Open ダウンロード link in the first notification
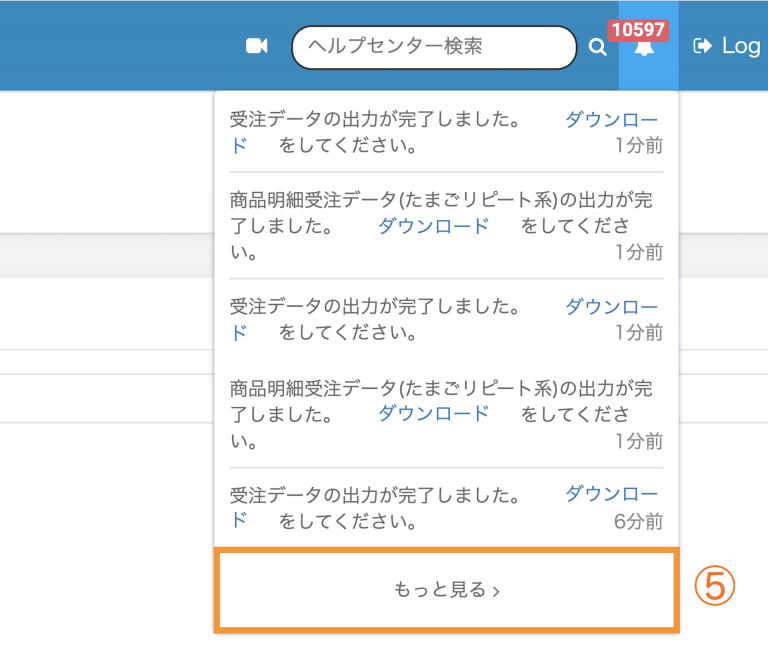This screenshot has width=768, height=663. (x=612, y=120)
